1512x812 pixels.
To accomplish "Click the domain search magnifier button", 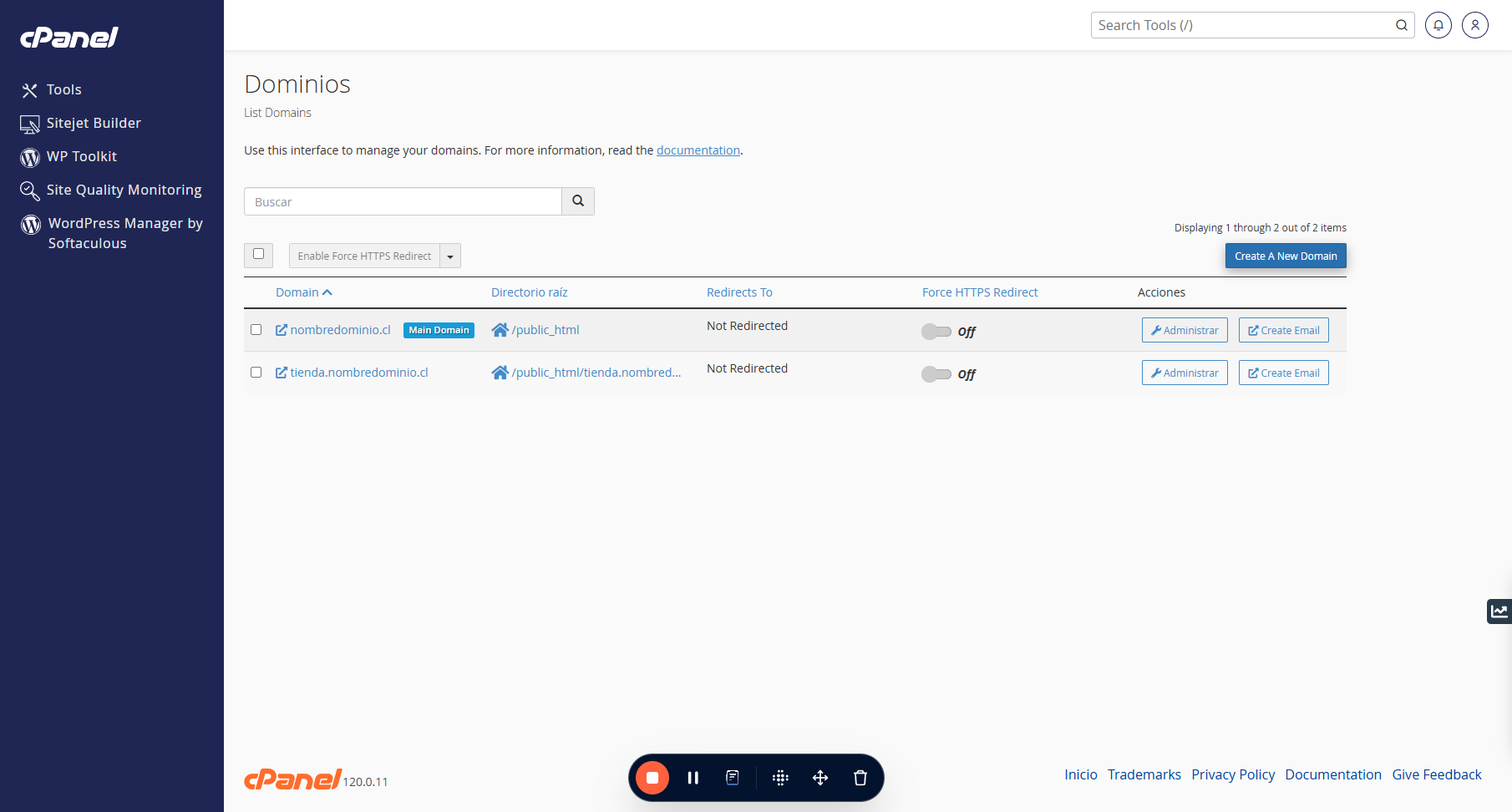I will 578,201.
